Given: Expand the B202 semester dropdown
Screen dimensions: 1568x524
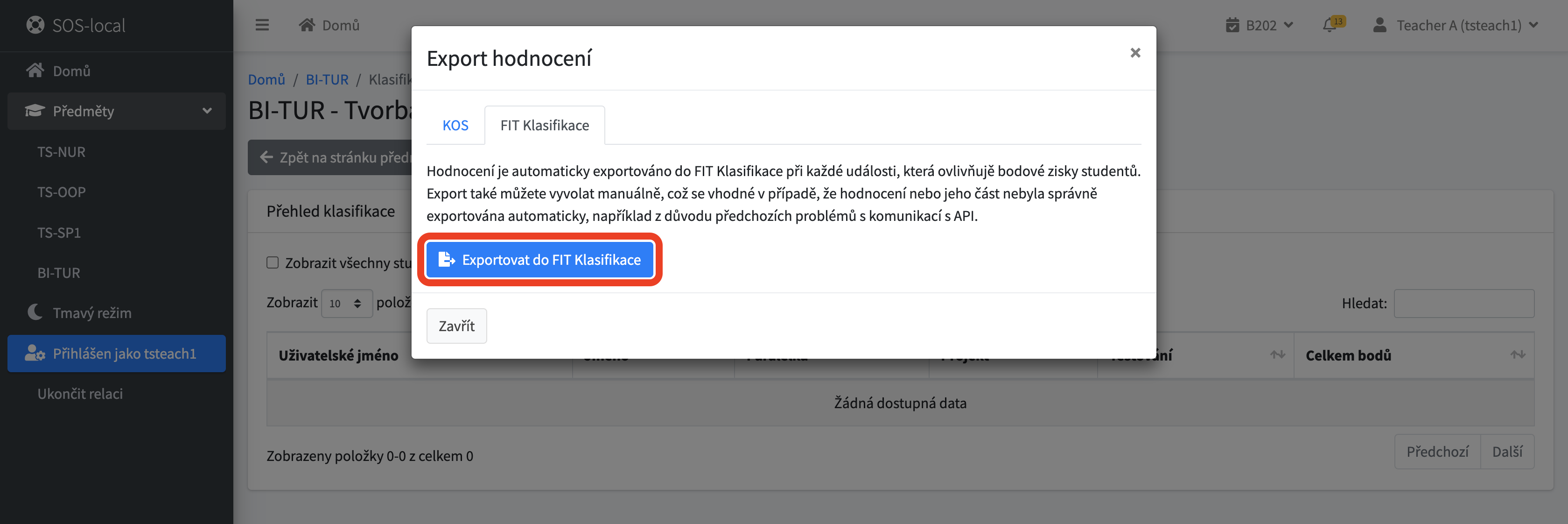Looking at the screenshot, I should [1260, 25].
